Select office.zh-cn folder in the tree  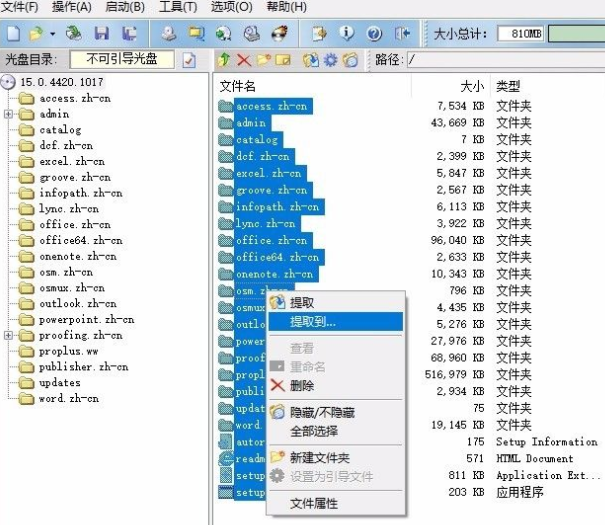pos(75,225)
